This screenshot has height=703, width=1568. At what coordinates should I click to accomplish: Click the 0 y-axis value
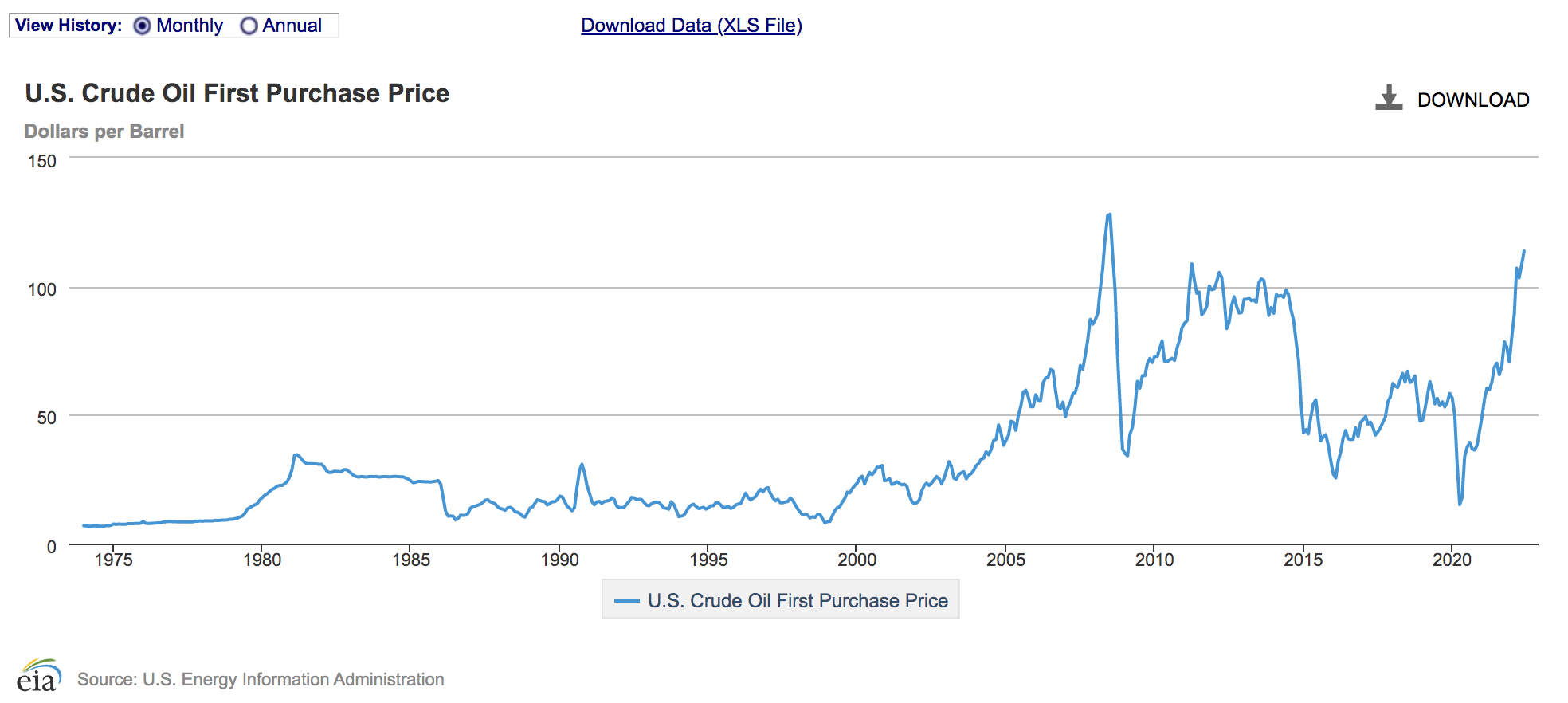click(x=52, y=547)
